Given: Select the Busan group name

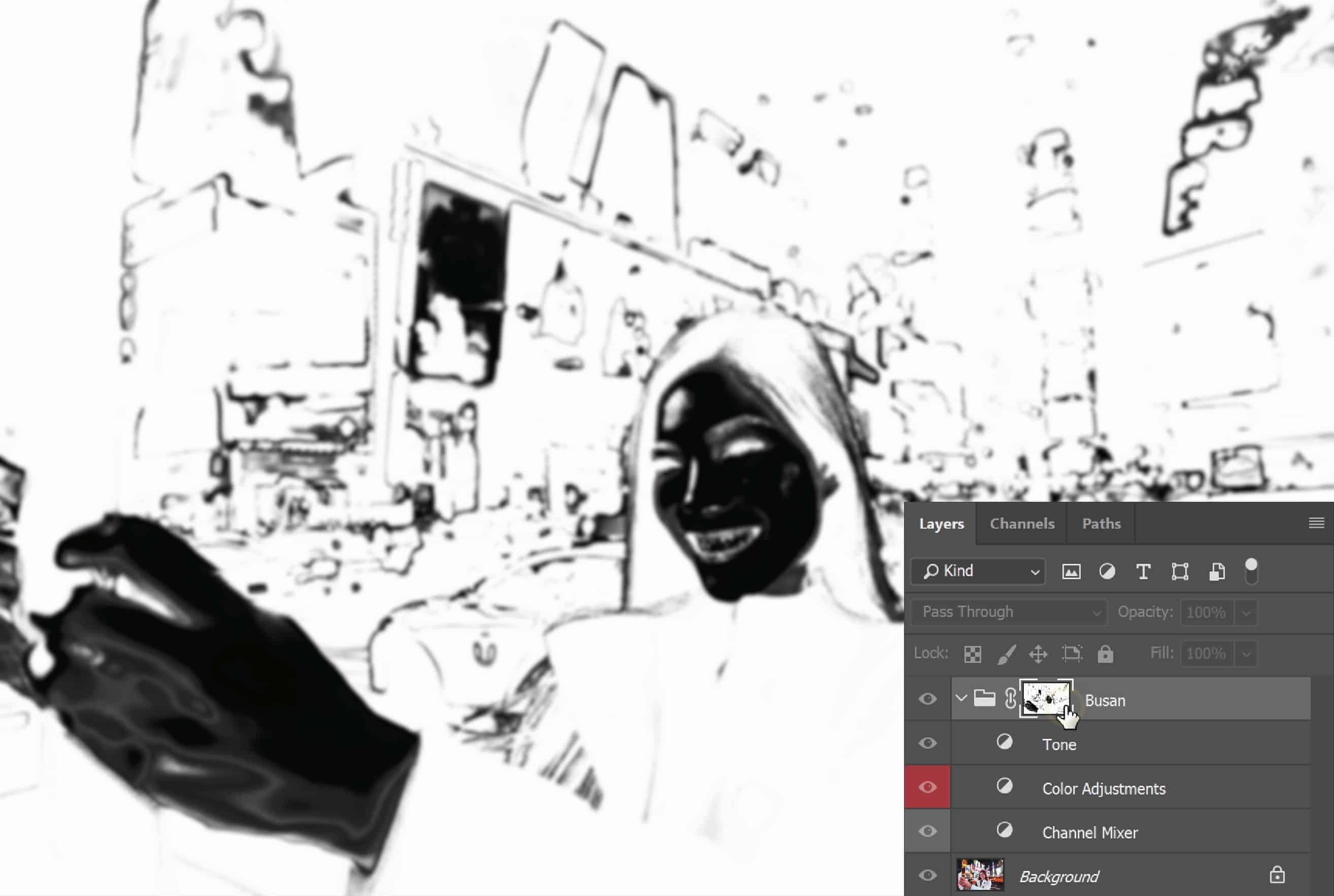Looking at the screenshot, I should click(1105, 701).
